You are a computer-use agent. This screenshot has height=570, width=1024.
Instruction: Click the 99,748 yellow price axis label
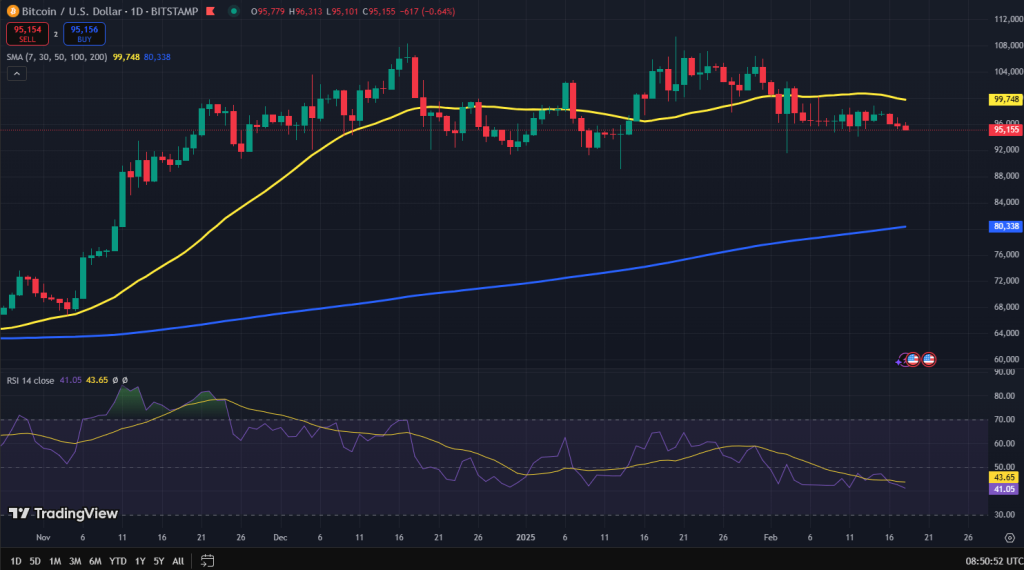coord(1006,99)
